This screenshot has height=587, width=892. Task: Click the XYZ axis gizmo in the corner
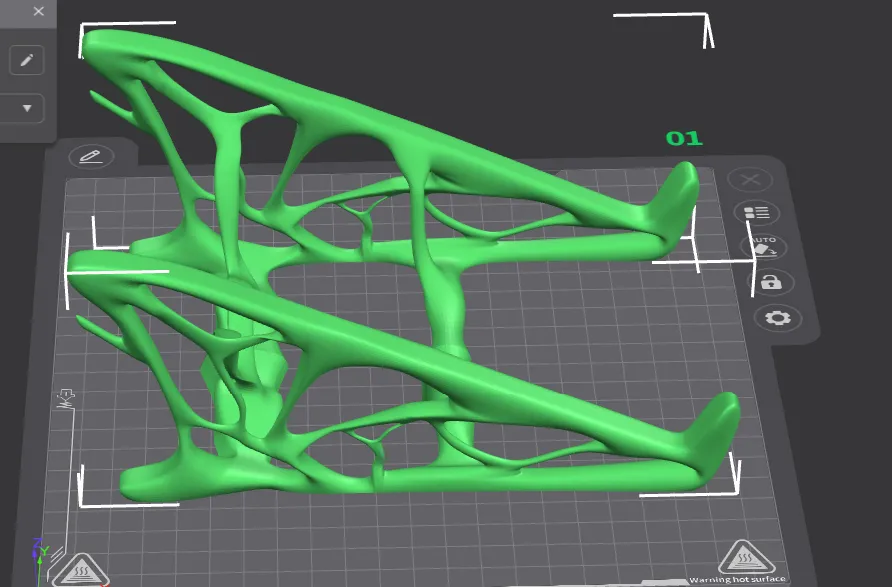tap(40, 549)
